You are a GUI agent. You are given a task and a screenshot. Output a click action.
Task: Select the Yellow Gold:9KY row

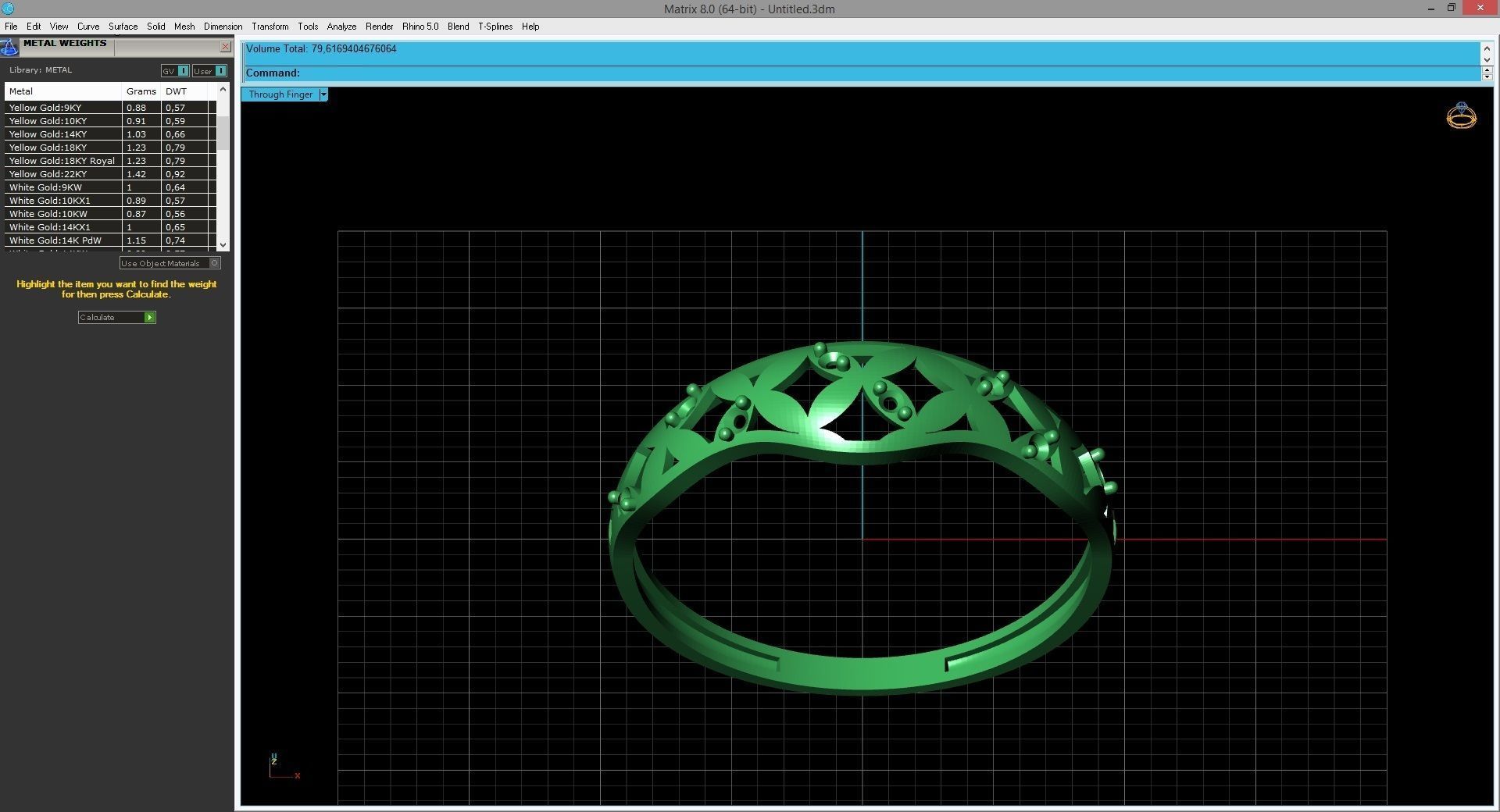click(x=110, y=108)
